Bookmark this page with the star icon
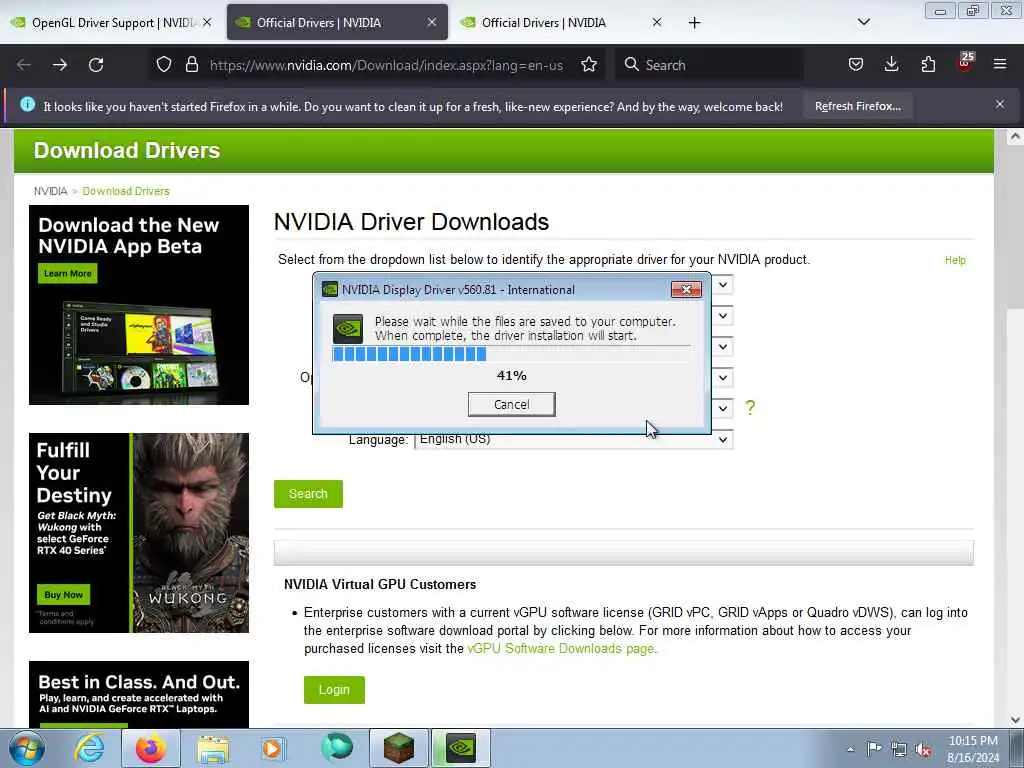Viewport: 1024px width, 768px height. (588, 65)
